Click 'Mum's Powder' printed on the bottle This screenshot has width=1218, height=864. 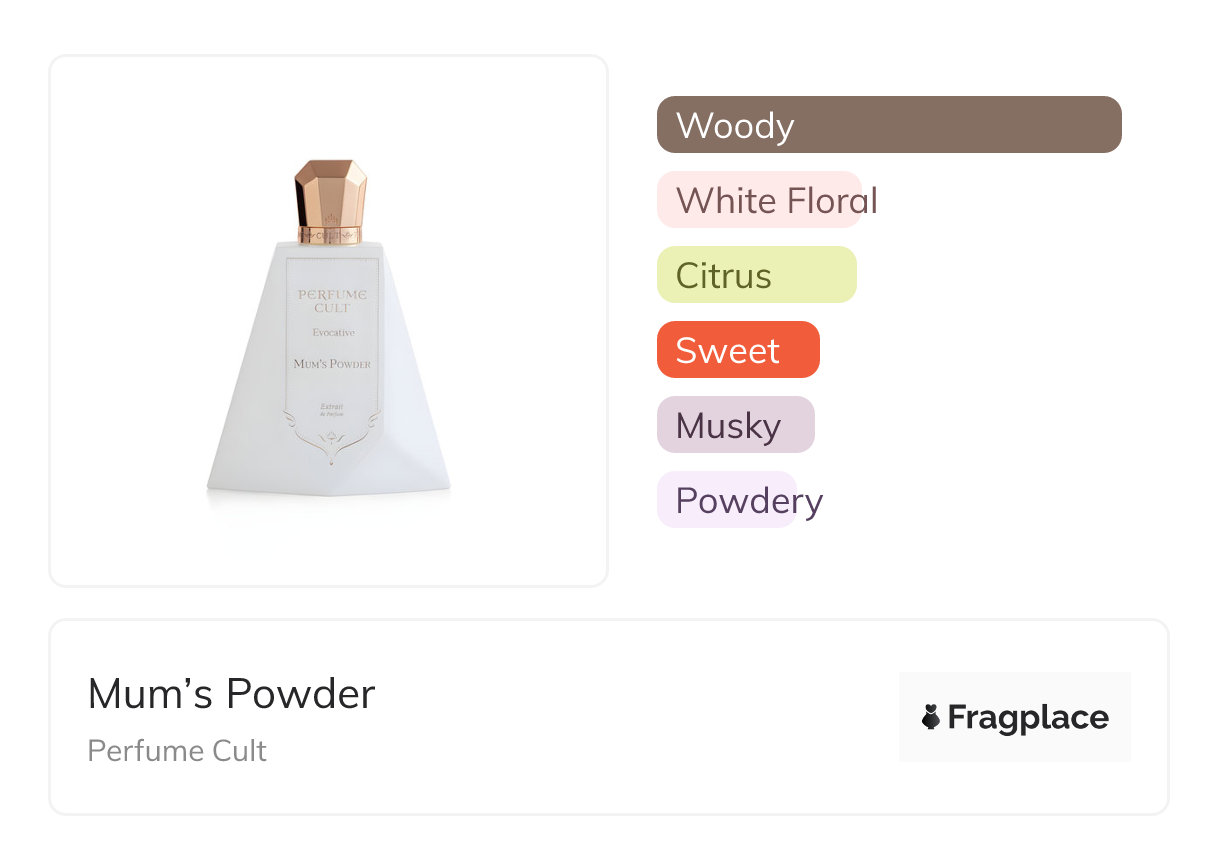[x=332, y=364]
